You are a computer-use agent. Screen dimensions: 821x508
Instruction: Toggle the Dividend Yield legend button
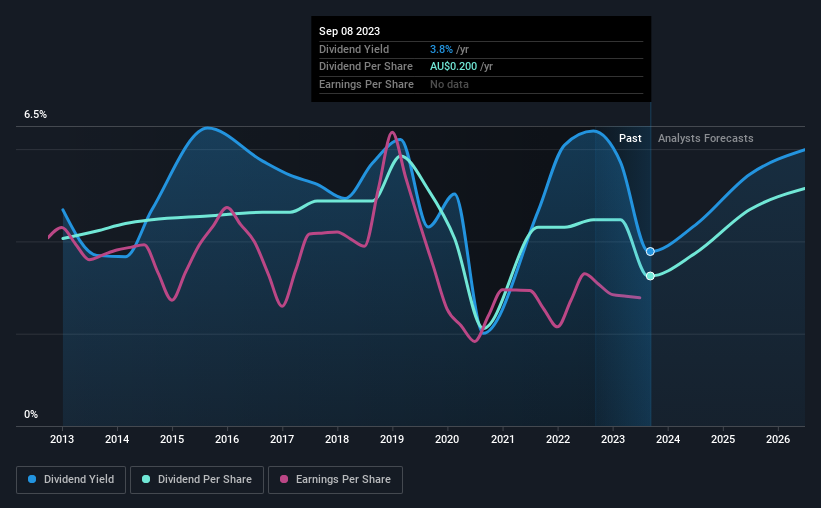(71, 480)
